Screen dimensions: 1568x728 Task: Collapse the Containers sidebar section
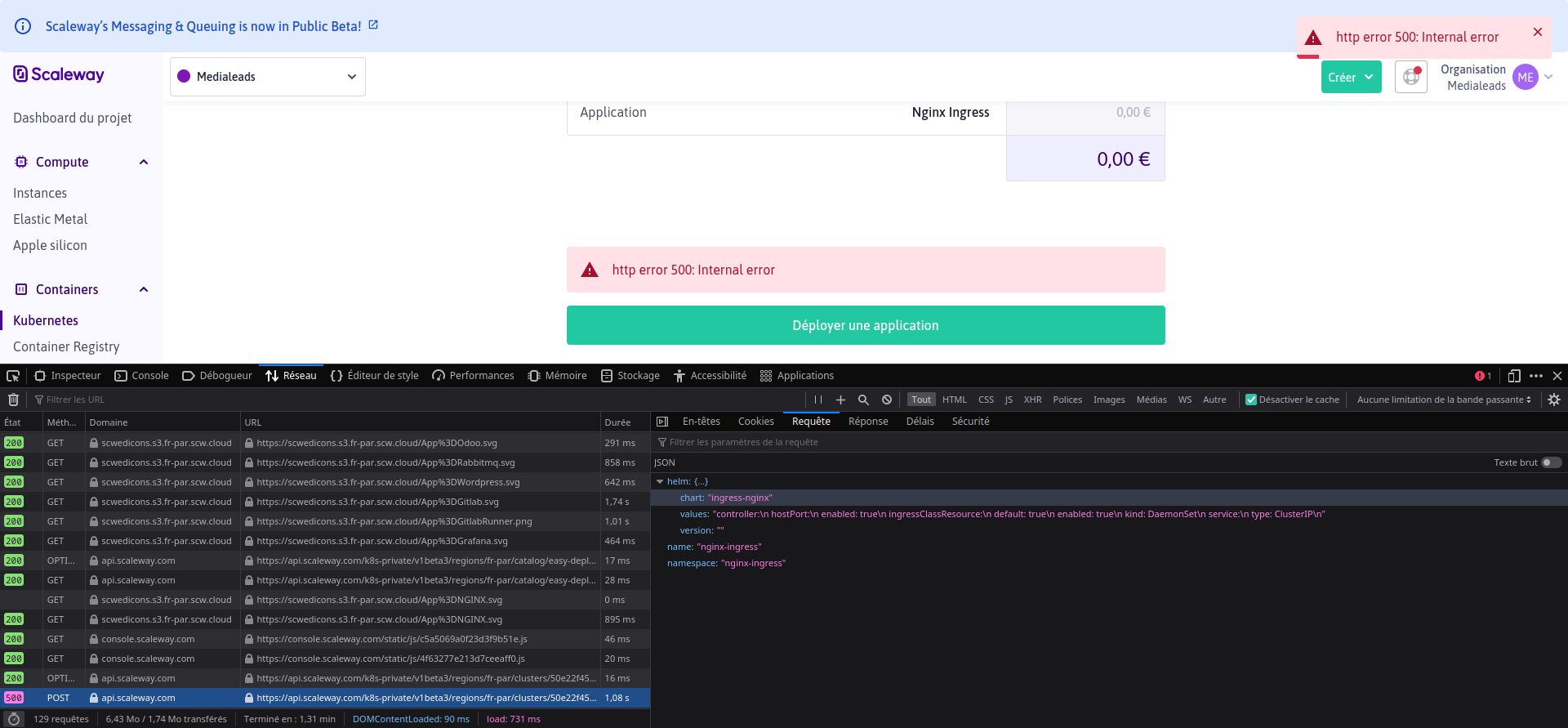(144, 289)
